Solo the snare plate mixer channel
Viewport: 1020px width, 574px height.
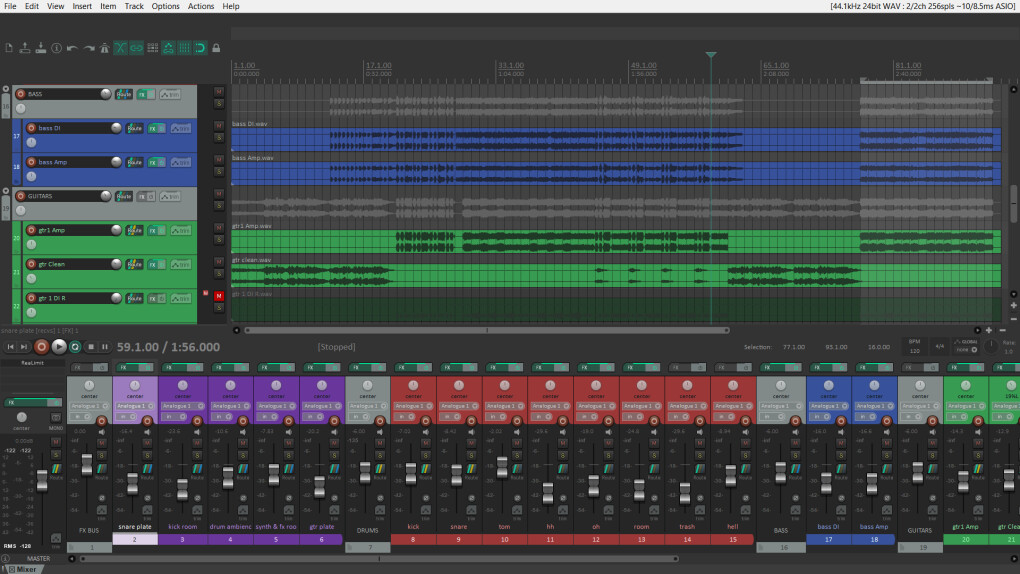click(x=148, y=455)
